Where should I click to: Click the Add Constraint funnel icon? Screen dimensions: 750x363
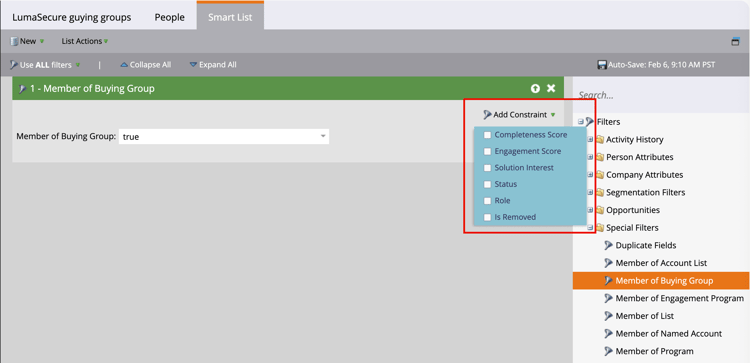[x=487, y=115]
